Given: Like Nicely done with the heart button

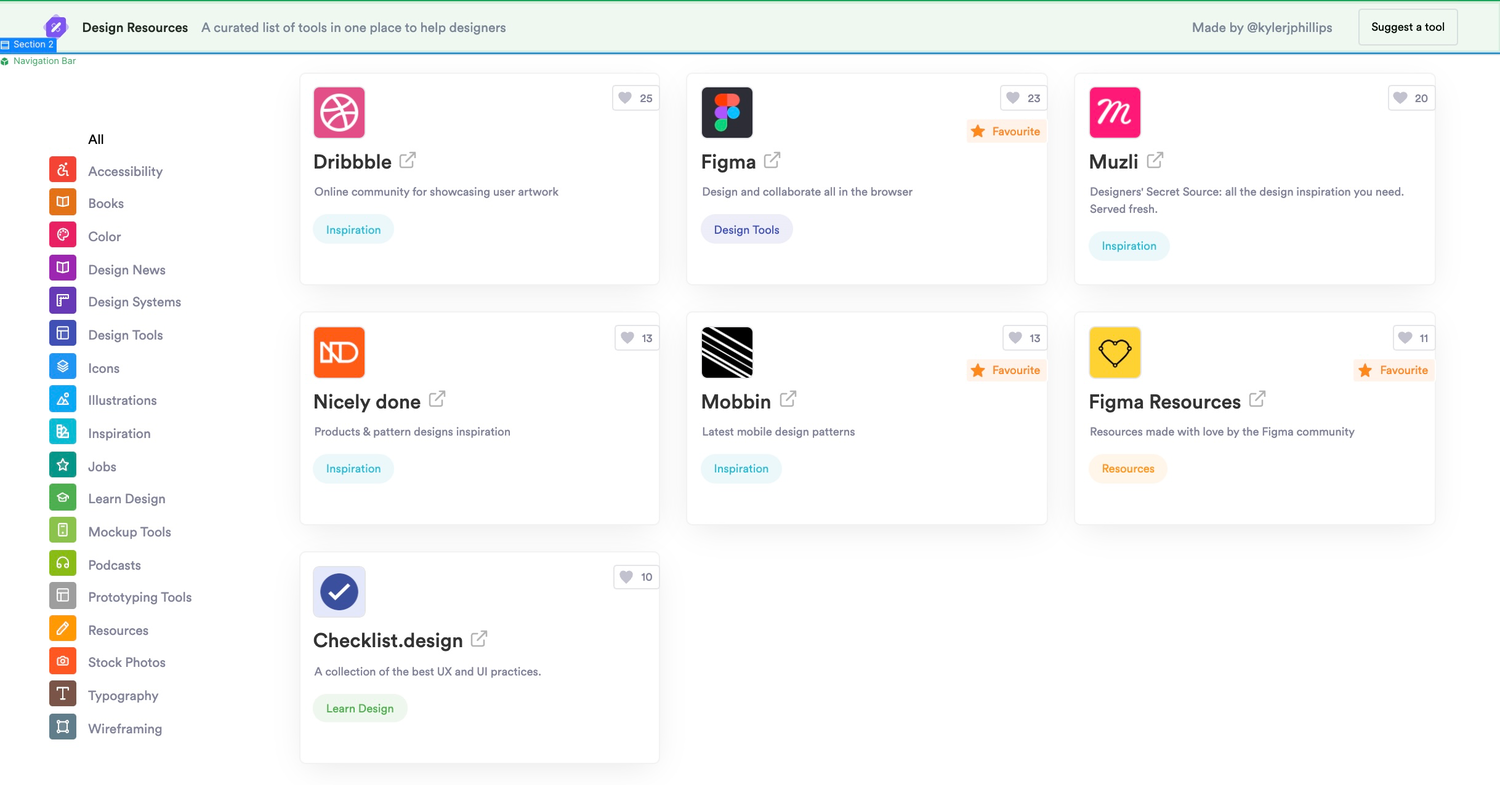Looking at the screenshot, I should pos(637,338).
